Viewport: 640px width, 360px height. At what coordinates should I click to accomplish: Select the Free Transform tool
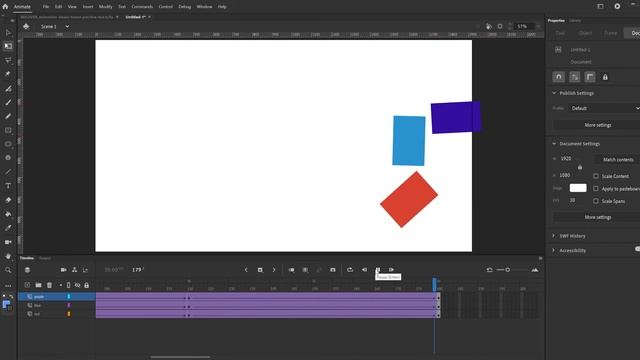point(8,46)
